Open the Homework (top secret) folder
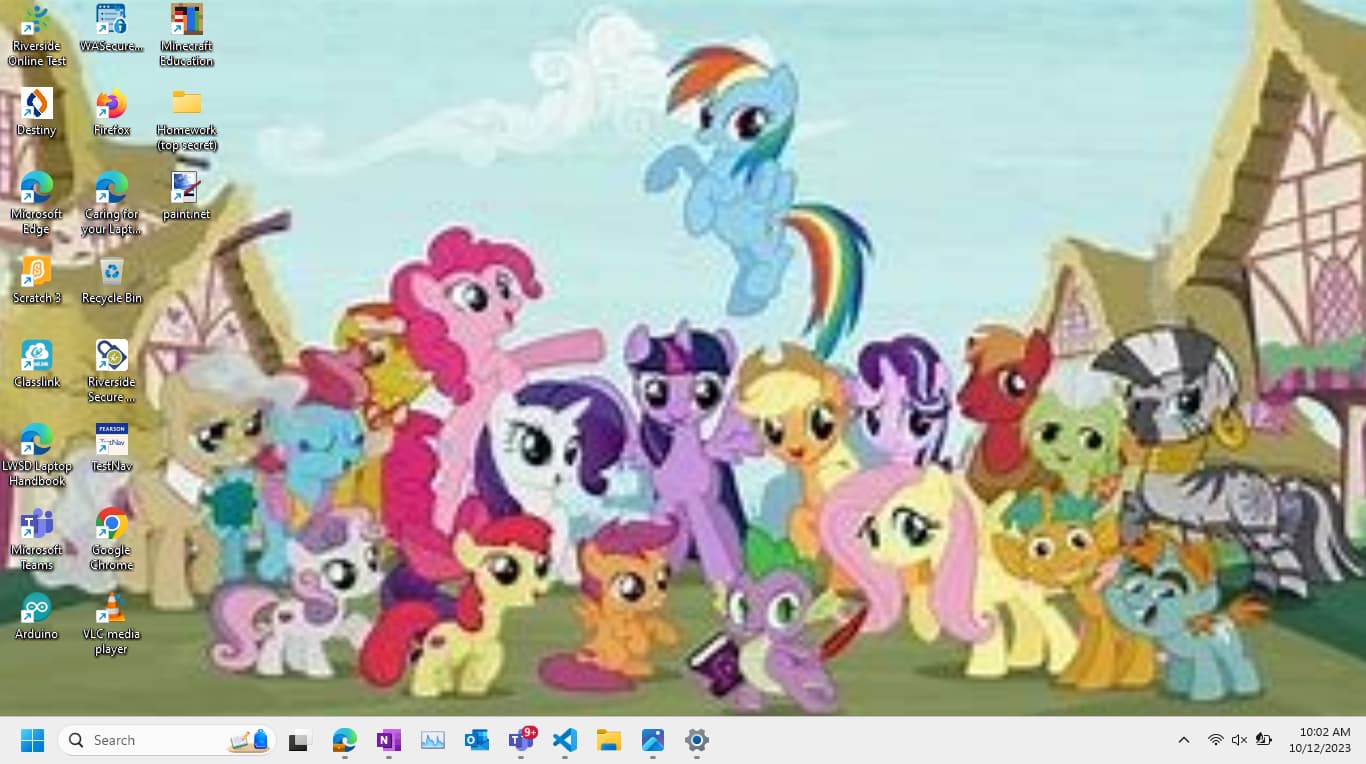 pyautogui.click(x=186, y=120)
